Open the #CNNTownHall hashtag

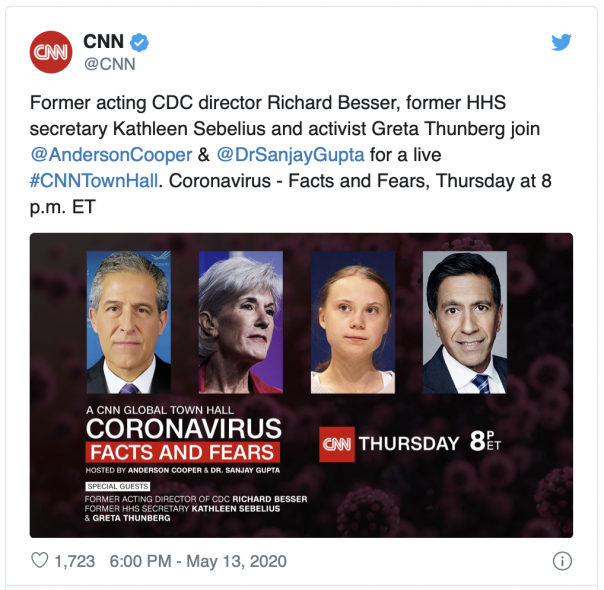[91, 181]
